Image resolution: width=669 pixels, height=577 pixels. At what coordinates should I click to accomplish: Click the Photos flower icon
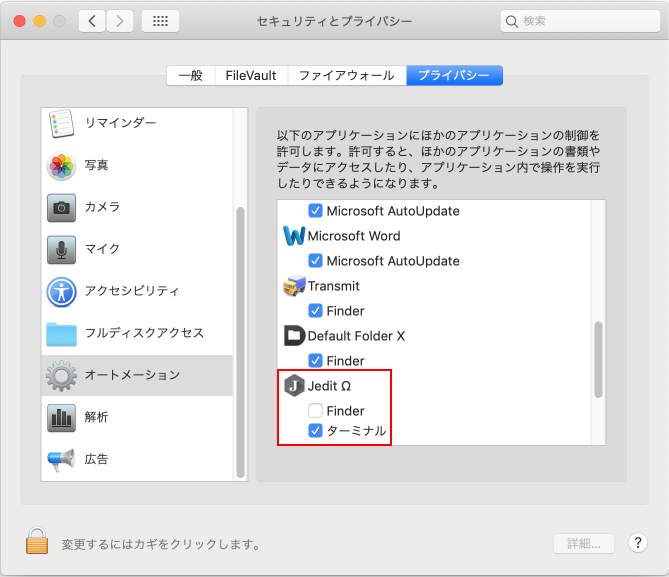pyautogui.click(x=61, y=166)
